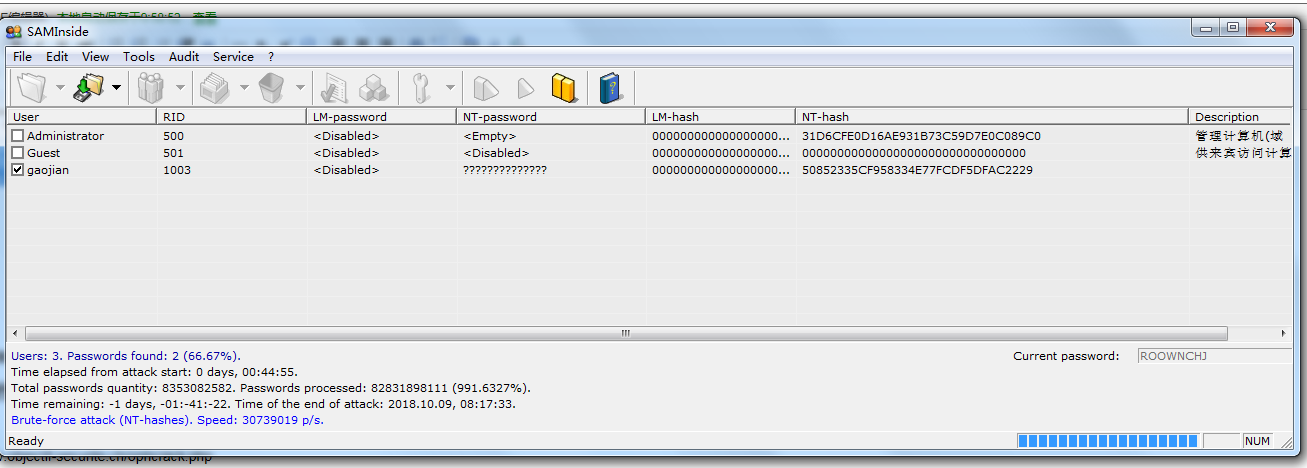Open the File menu
Viewport: 1307px width, 468px height.
tap(22, 57)
